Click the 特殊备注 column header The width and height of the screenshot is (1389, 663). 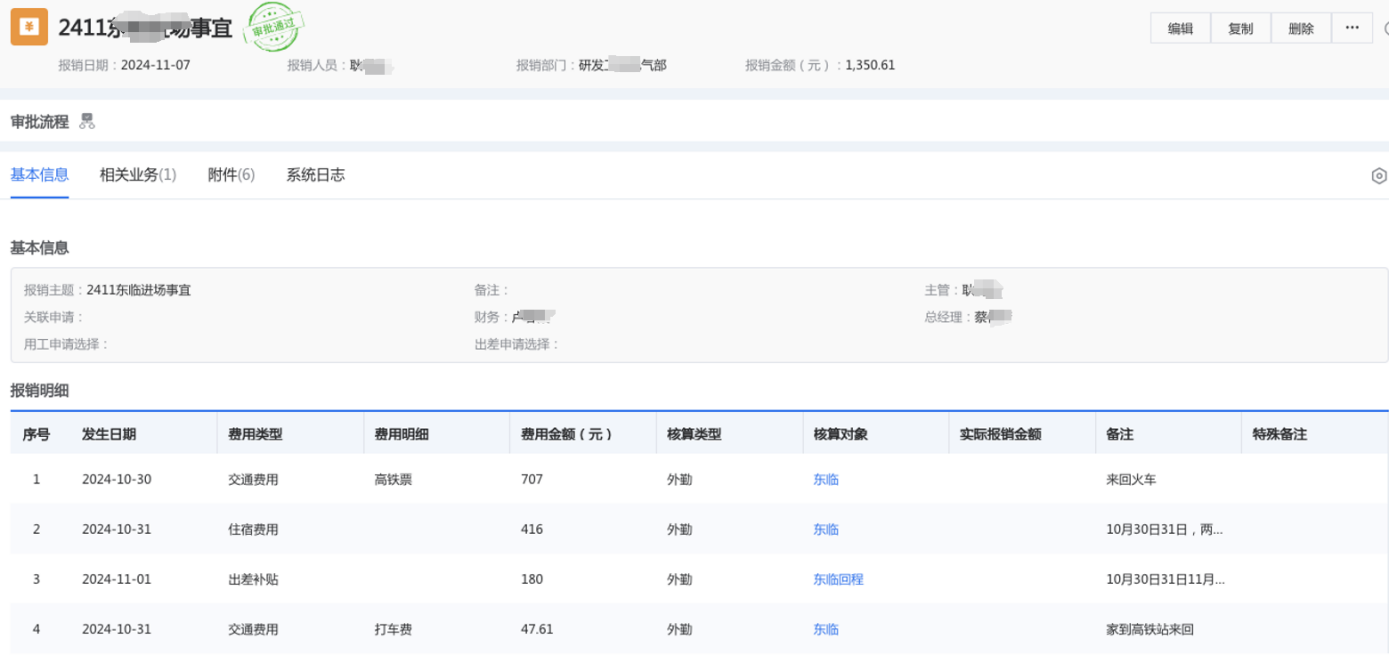click(1279, 435)
